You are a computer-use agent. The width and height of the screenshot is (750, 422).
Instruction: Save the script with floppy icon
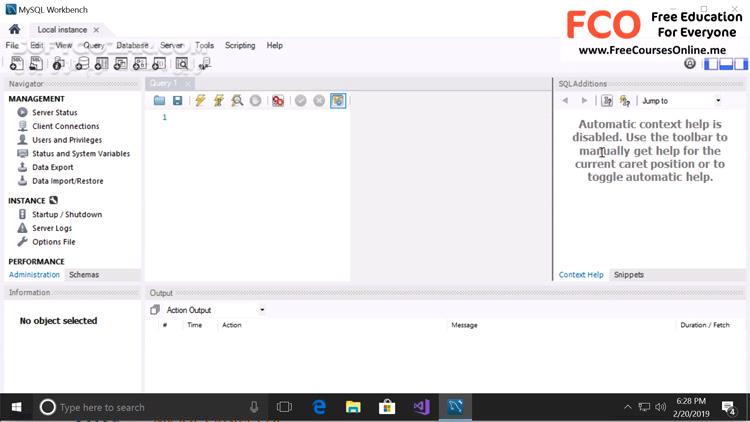coord(177,100)
